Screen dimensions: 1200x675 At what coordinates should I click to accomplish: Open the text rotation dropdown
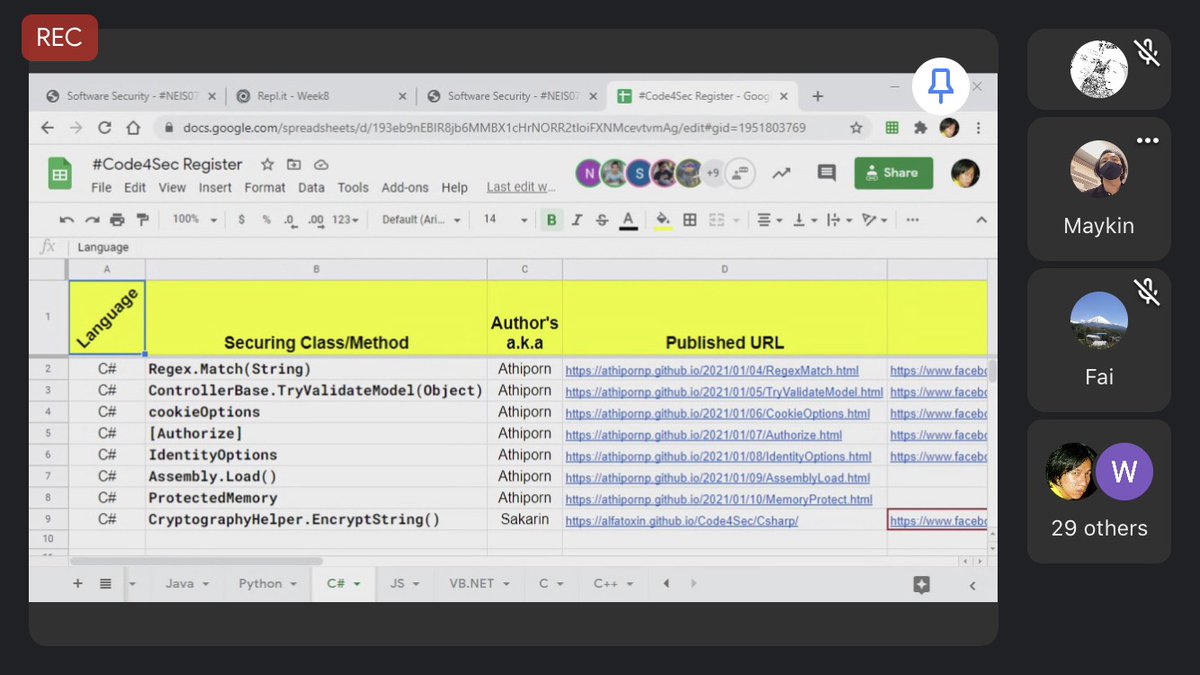click(x=873, y=220)
